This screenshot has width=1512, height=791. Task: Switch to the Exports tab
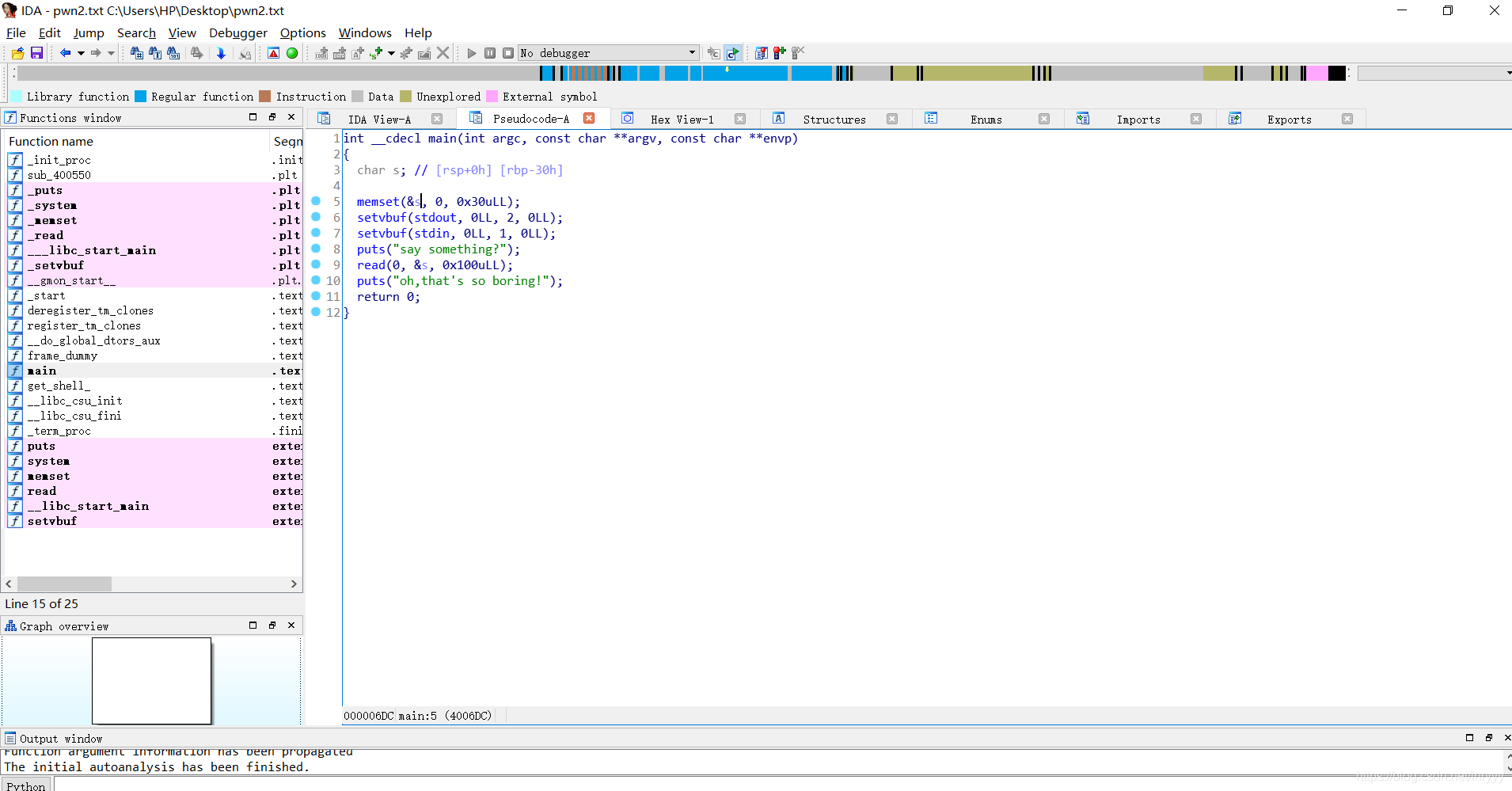1290,119
